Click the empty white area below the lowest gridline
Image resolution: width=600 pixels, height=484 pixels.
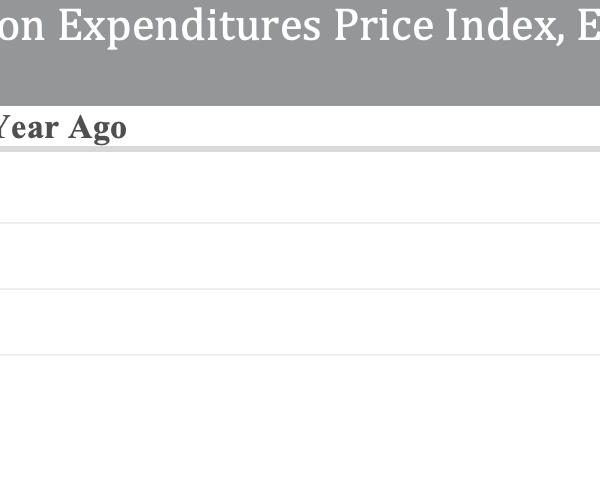(300, 420)
